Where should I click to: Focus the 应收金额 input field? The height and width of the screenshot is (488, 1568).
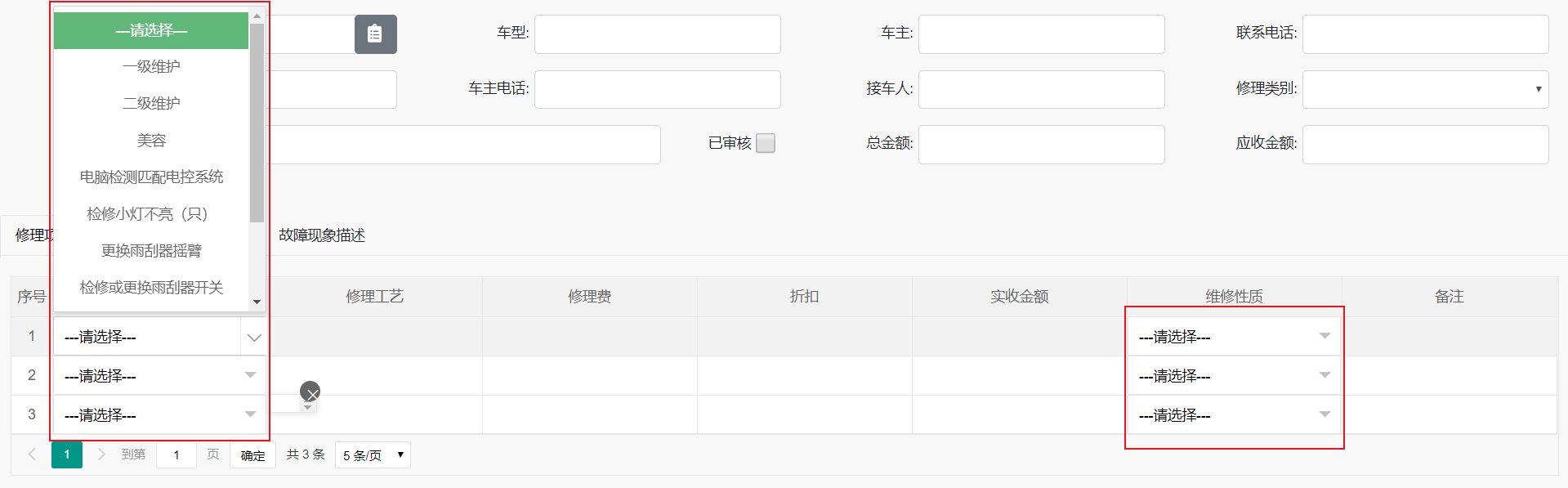[x=1426, y=145]
